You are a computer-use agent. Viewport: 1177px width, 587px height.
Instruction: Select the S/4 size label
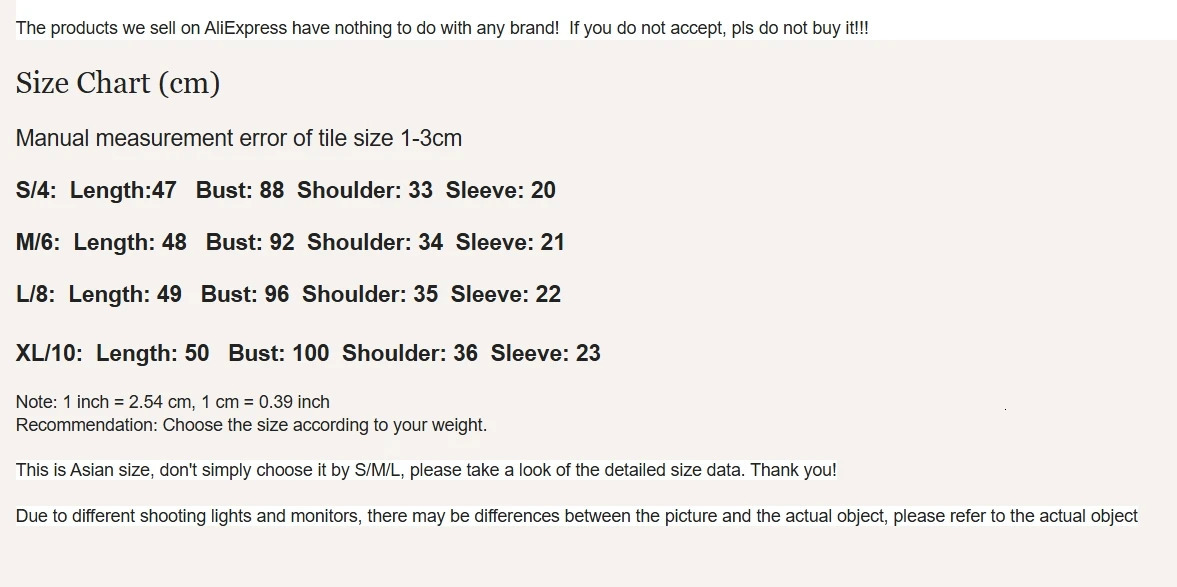point(36,190)
